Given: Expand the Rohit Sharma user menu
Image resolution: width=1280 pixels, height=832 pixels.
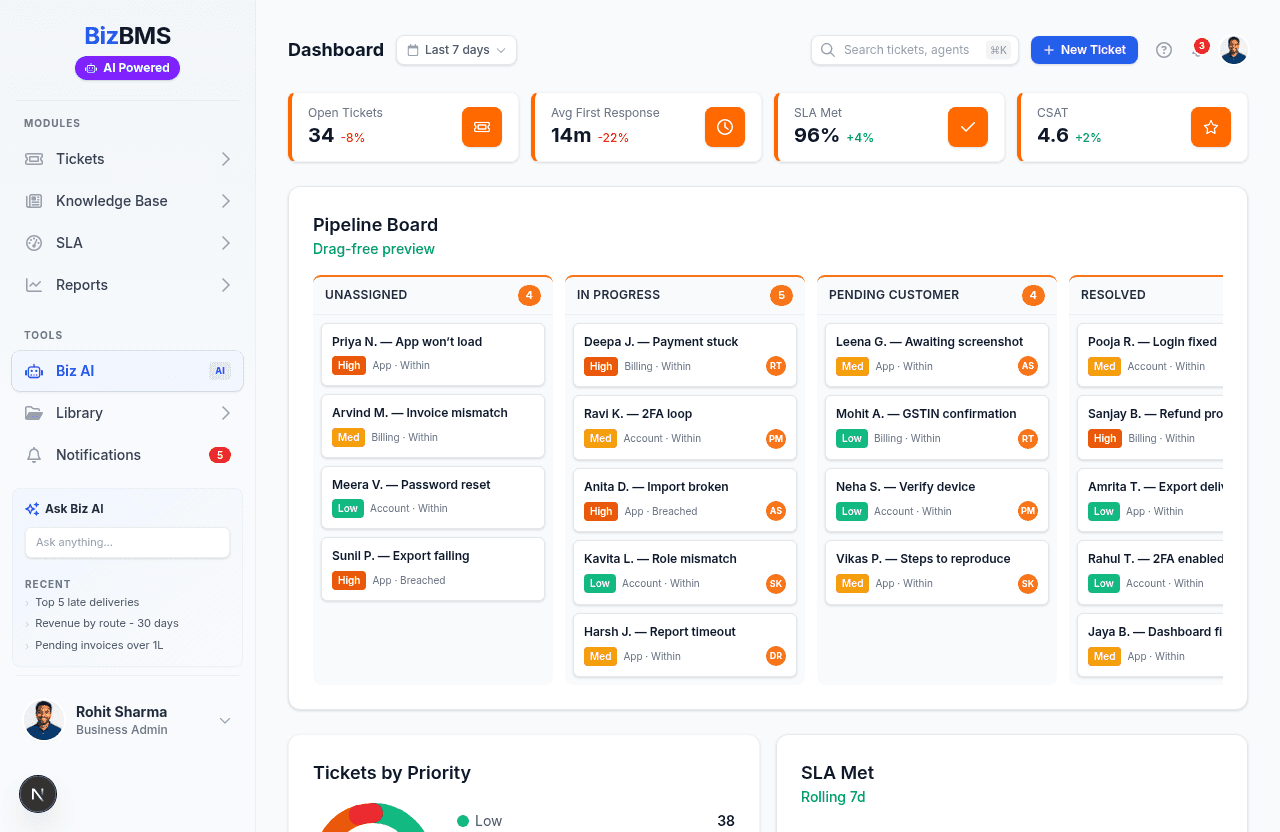Looking at the screenshot, I should coord(225,720).
